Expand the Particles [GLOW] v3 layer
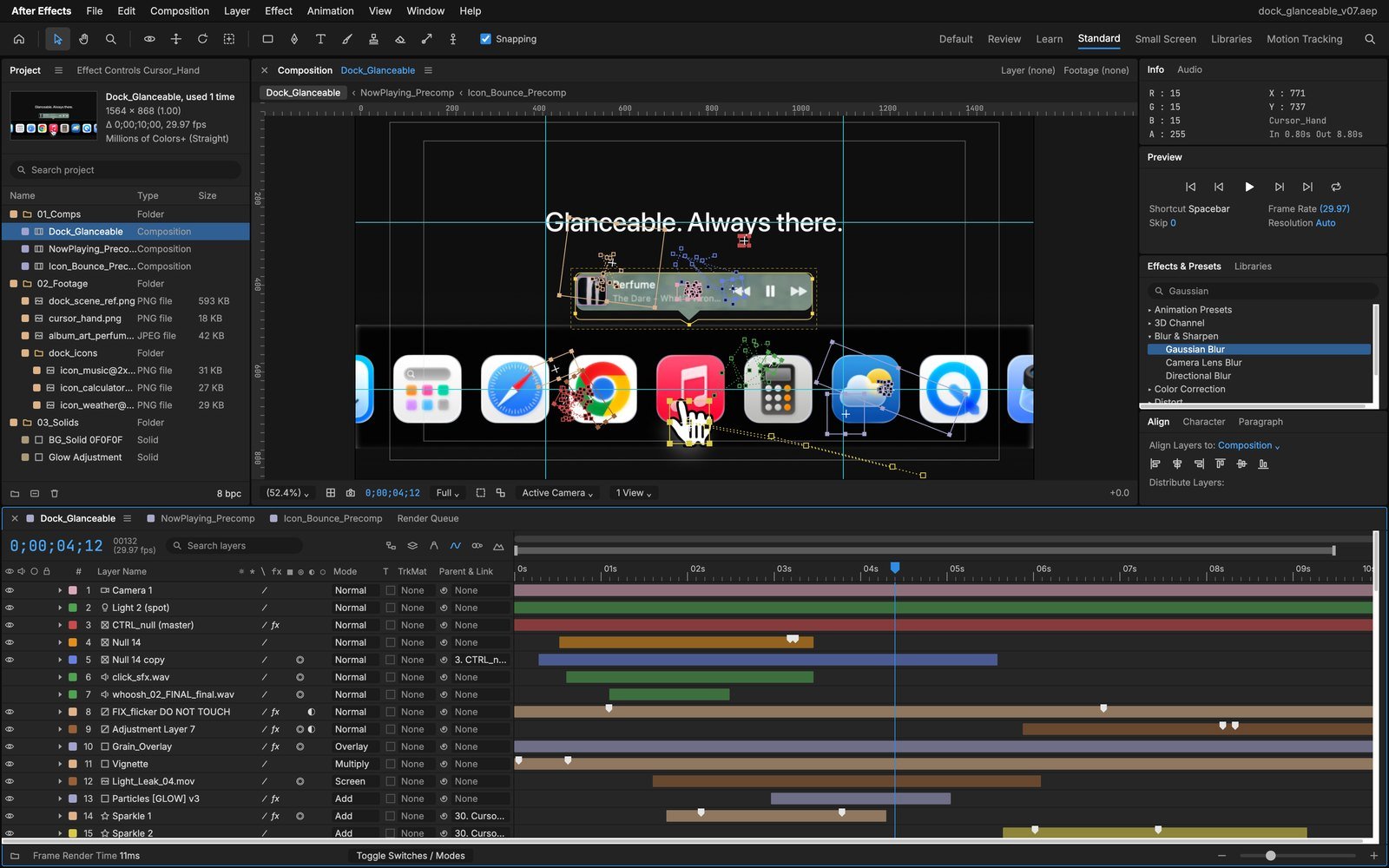Screen dimensions: 1389x868 pyautogui.click(x=60, y=799)
